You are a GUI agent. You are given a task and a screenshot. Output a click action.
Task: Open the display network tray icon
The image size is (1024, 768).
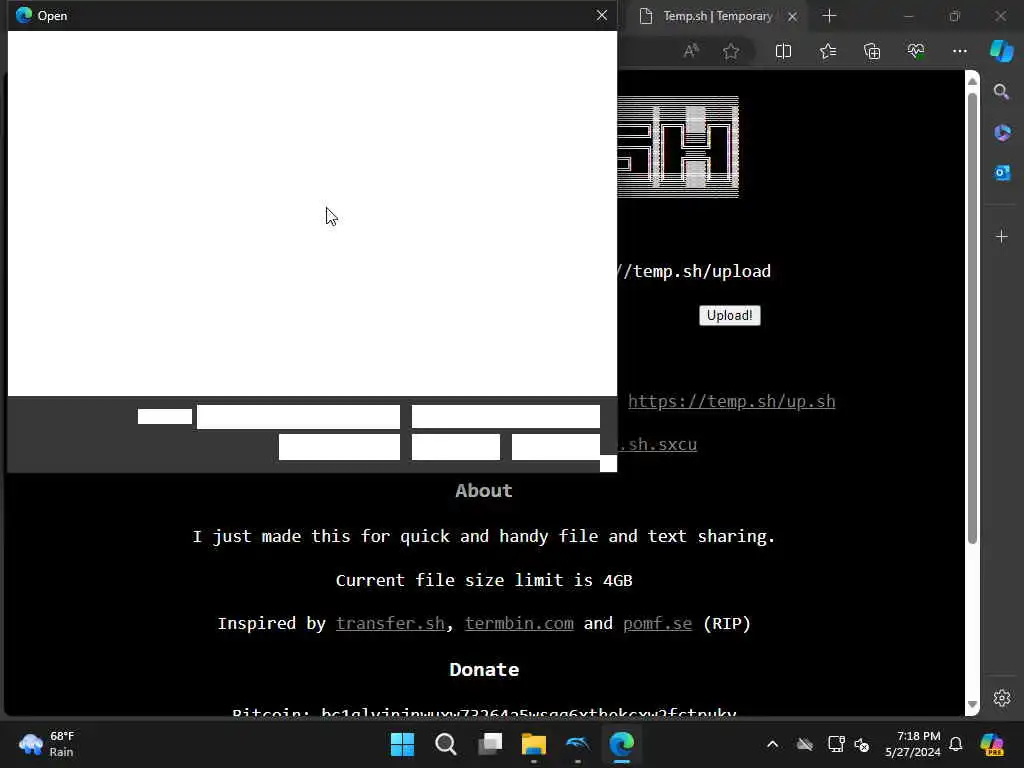tap(835, 744)
